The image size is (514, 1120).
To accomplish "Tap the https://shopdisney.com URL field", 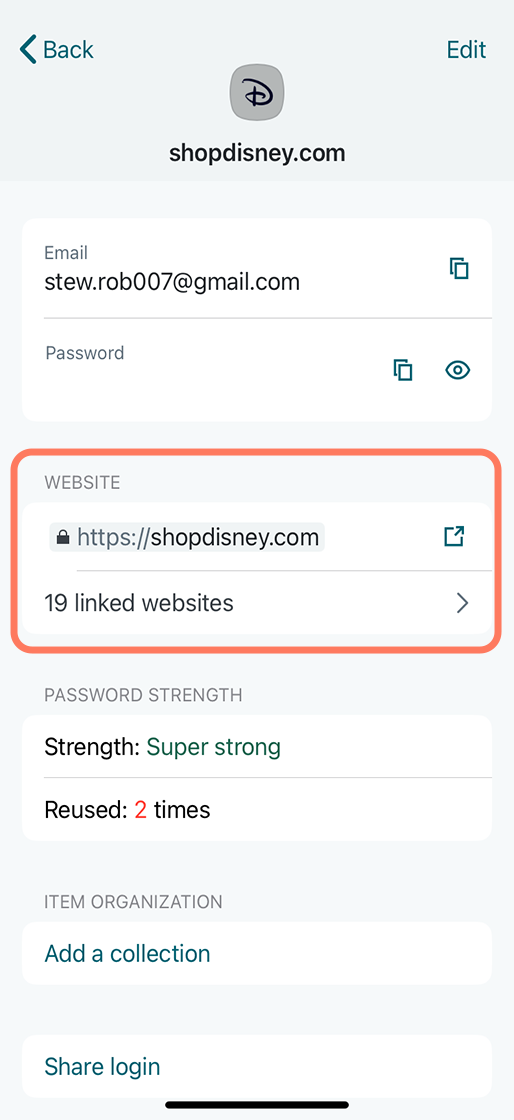I will click(x=187, y=537).
